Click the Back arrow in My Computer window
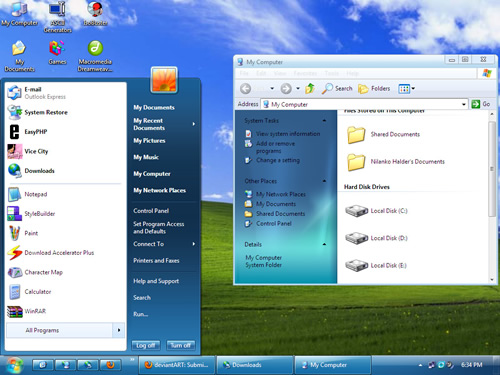The width and height of the screenshot is (500, 375). tap(246, 88)
